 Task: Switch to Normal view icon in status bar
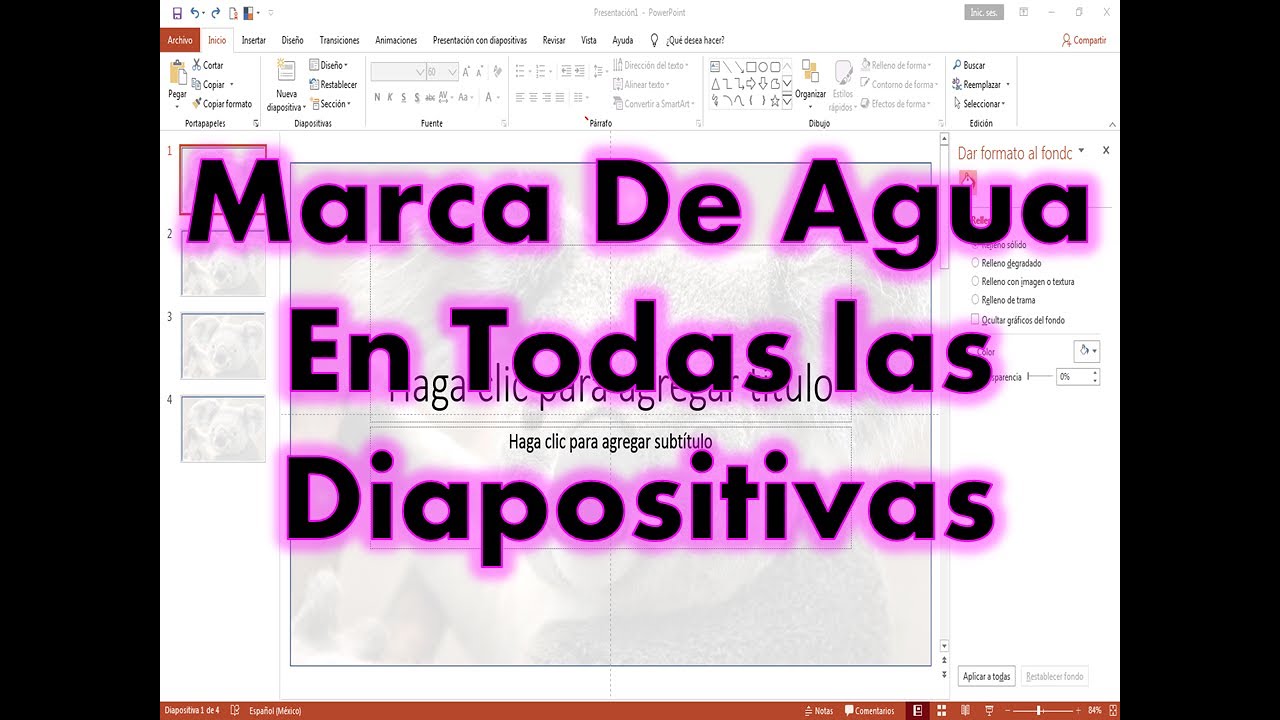917,711
